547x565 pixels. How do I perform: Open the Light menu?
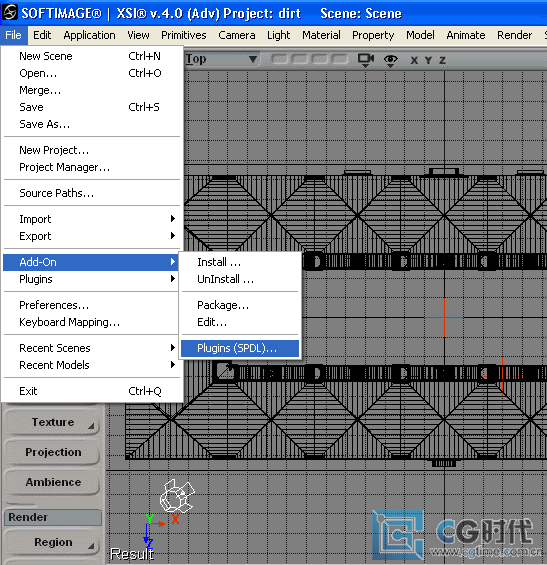point(278,35)
